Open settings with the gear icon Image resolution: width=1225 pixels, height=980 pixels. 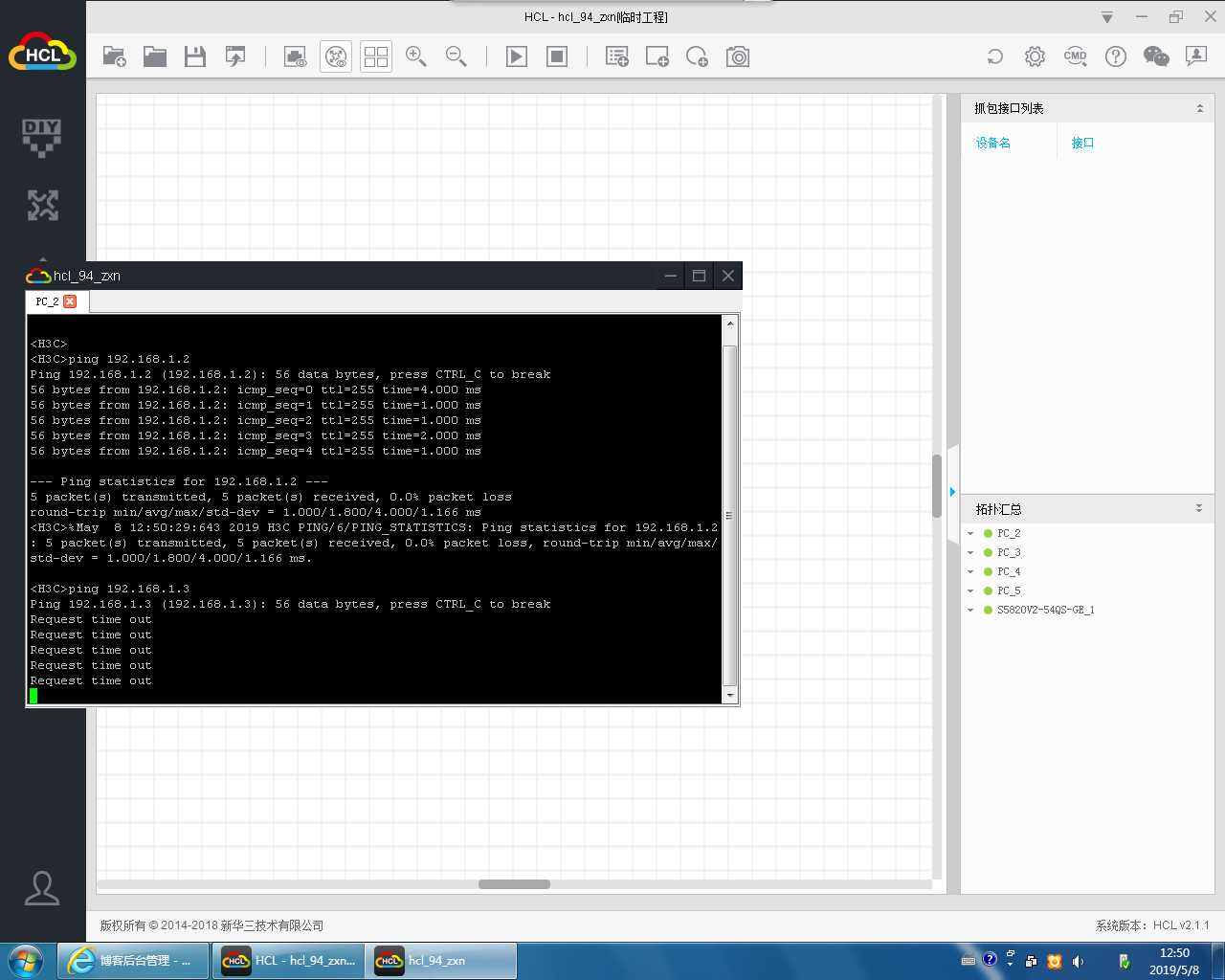pos(1035,56)
